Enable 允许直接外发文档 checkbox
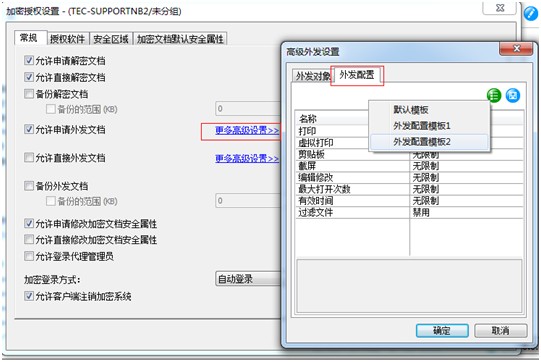541x362 pixels. click(29, 158)
